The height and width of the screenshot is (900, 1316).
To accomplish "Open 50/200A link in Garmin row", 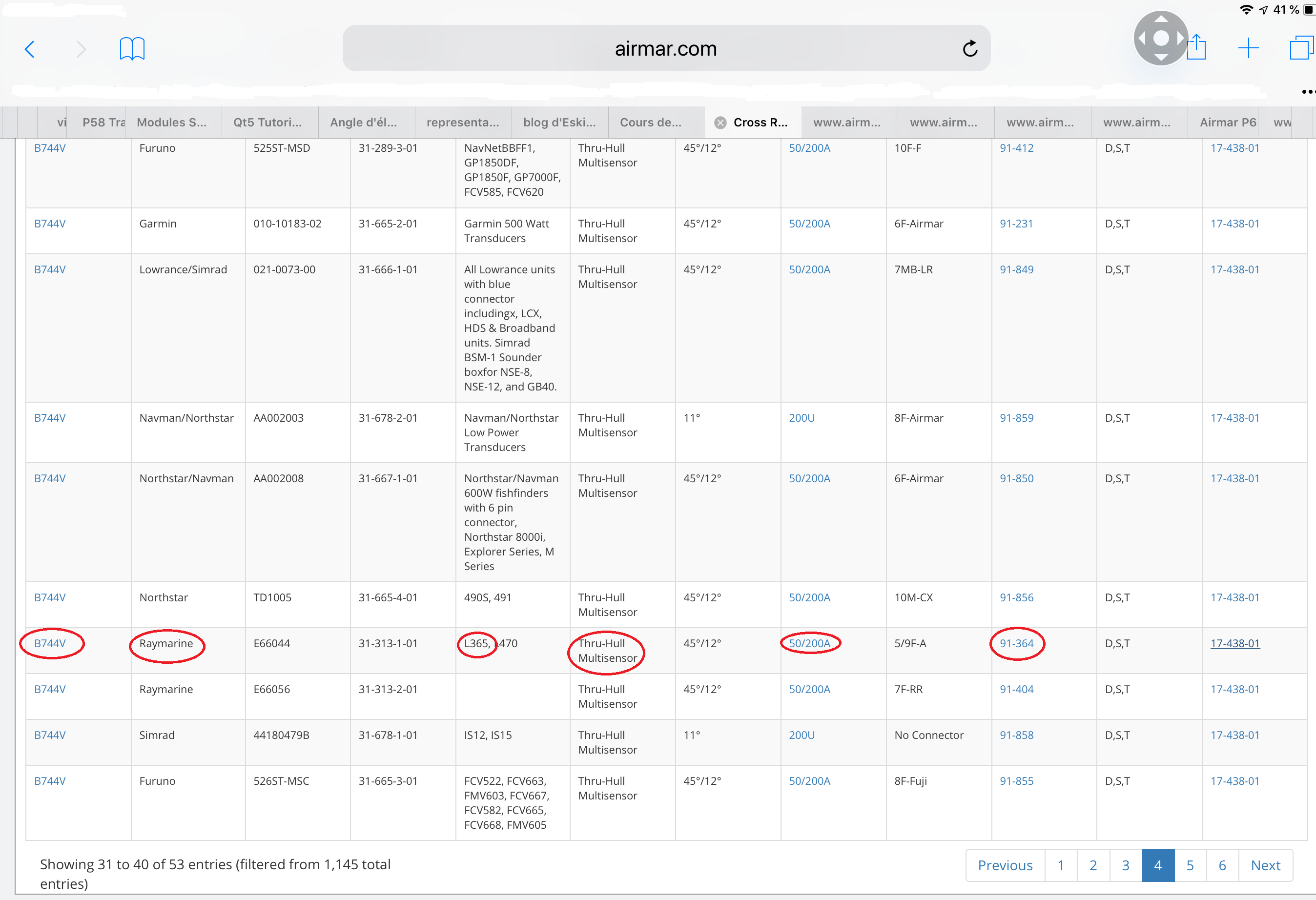I will tap(809, 224).
